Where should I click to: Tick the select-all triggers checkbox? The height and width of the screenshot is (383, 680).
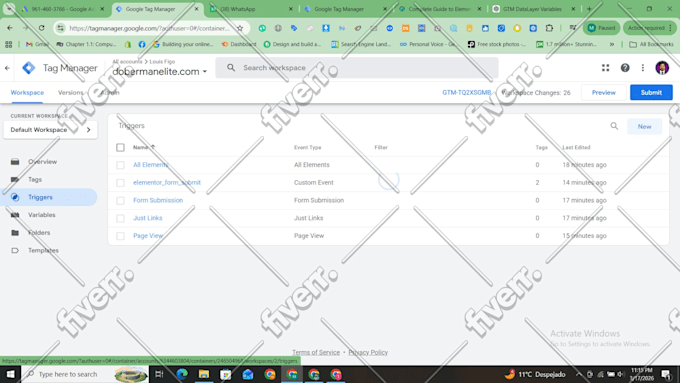coord(121,147)
